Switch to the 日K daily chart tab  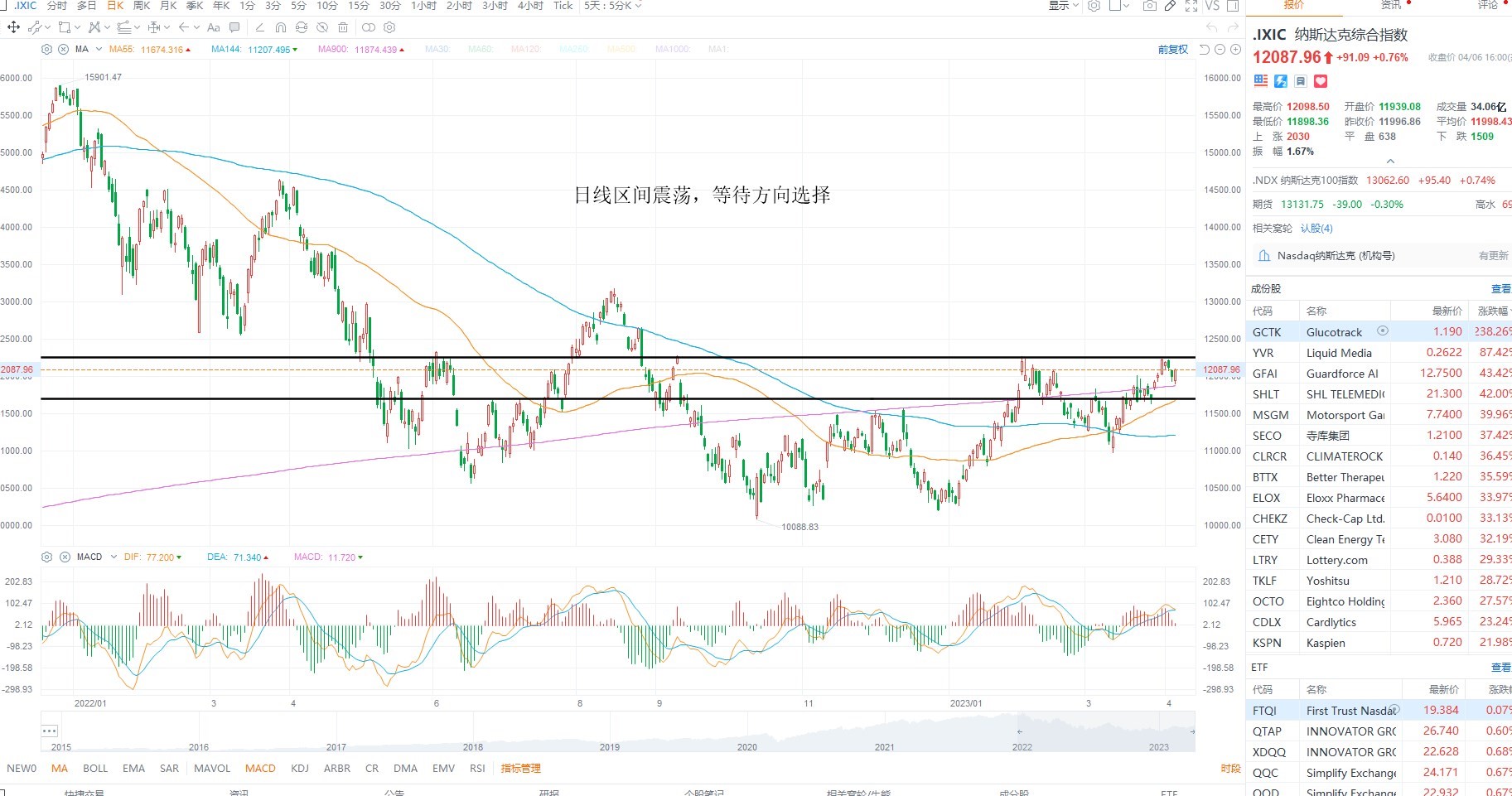(x=115, y=6)
